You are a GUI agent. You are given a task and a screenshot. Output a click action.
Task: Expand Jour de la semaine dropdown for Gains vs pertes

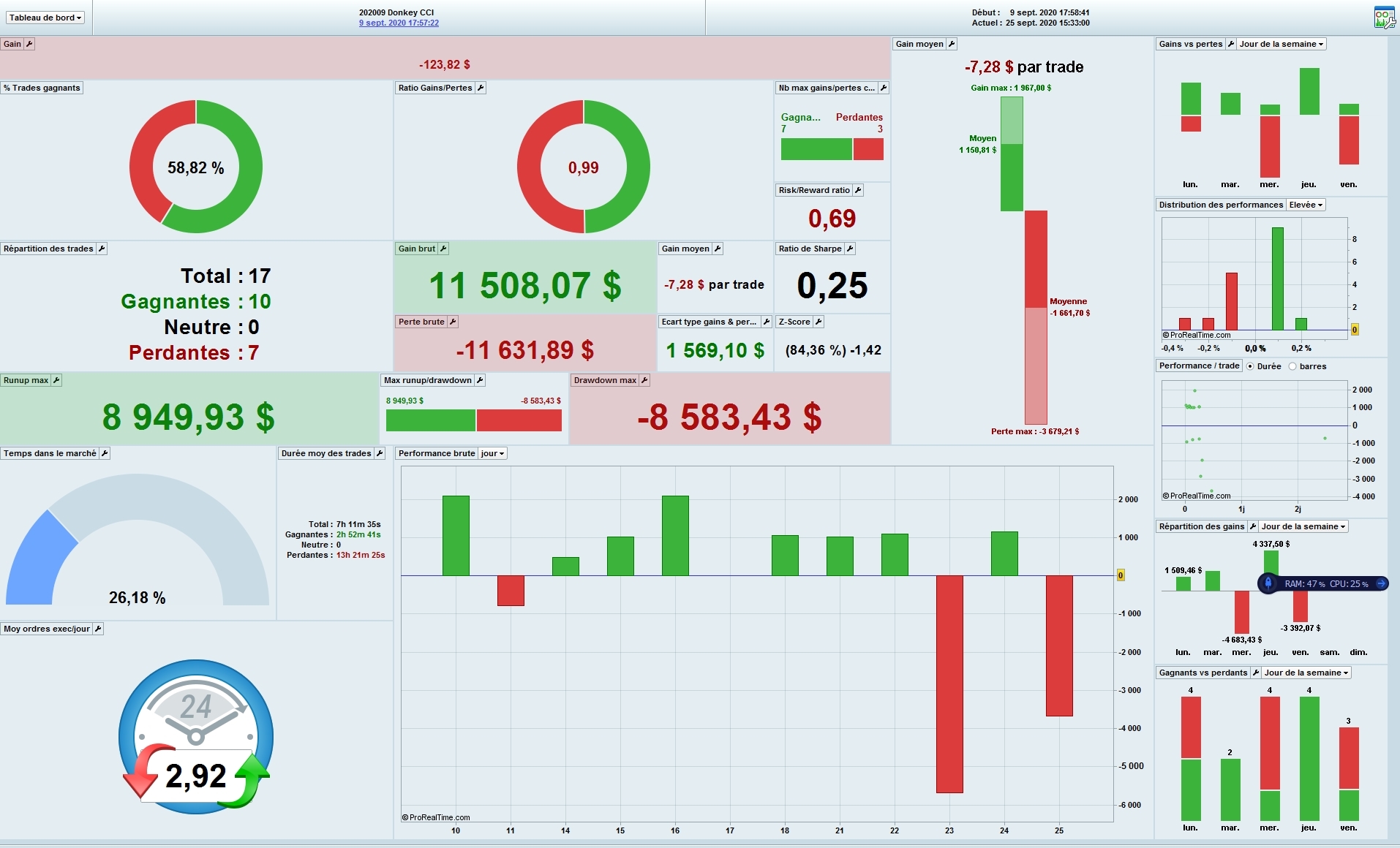click(x=1282, y=44)
